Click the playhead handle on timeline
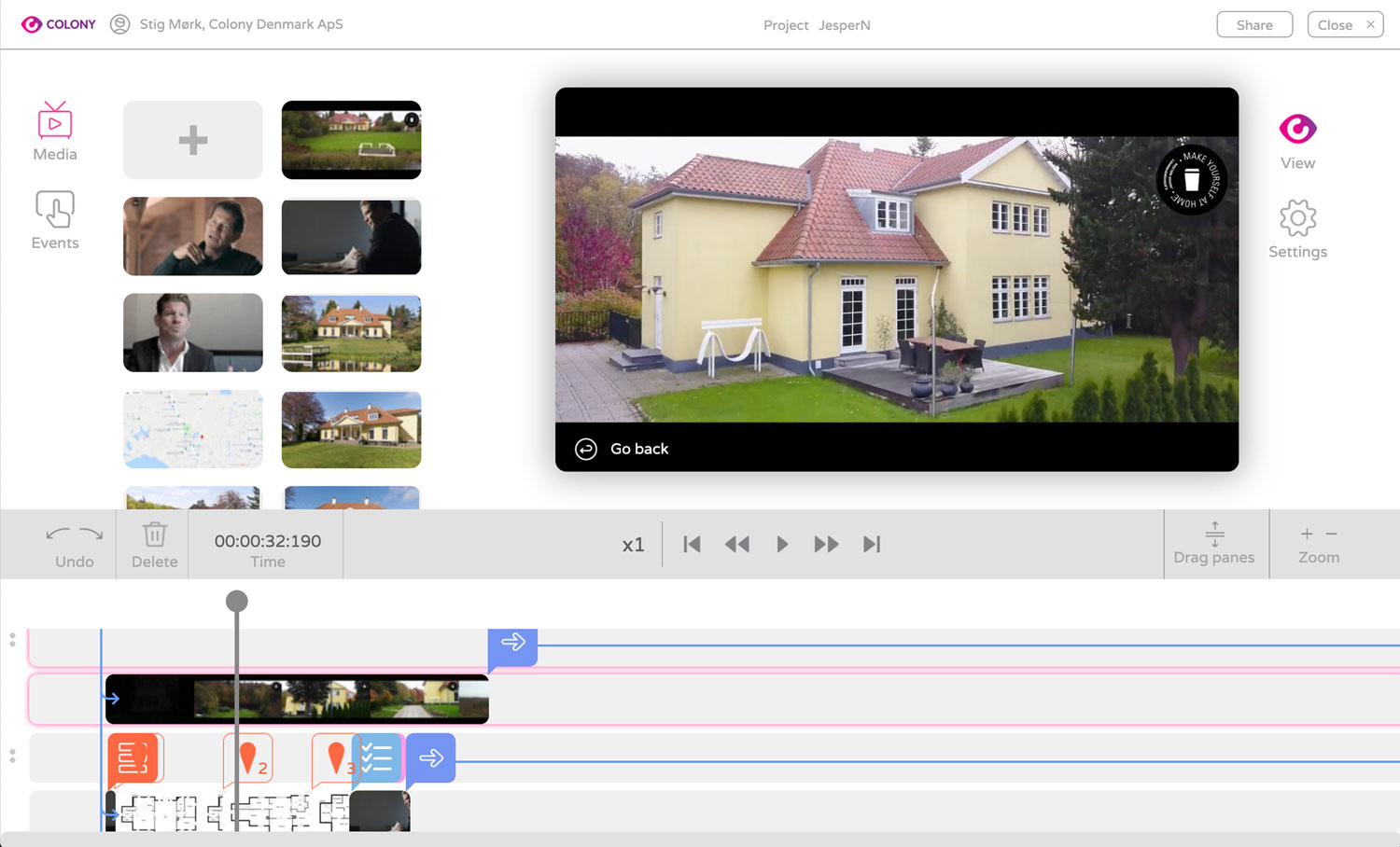 click(237, 601)
